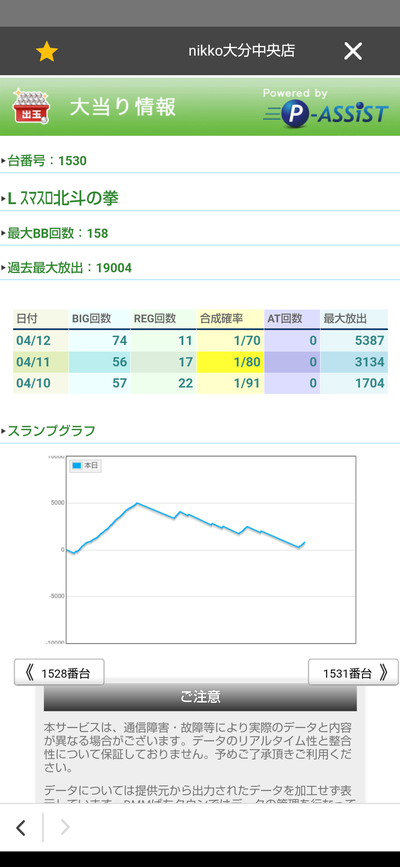Viewport: 400px width, 867px height.
Task: Tap the 大当り情報 banner heading
Action: click(x=122, y=106)
